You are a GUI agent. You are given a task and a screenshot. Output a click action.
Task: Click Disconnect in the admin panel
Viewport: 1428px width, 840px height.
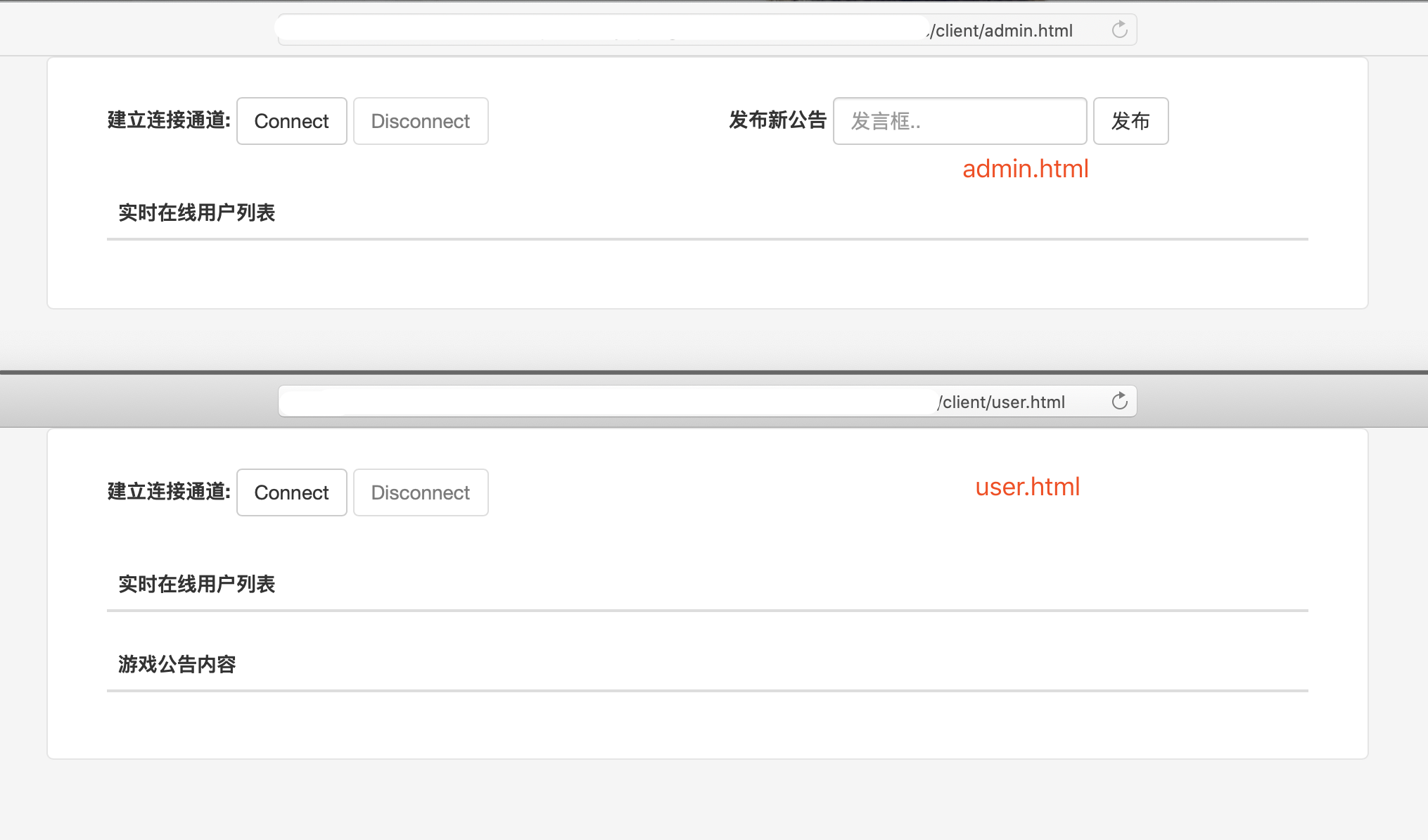[420, 121]
